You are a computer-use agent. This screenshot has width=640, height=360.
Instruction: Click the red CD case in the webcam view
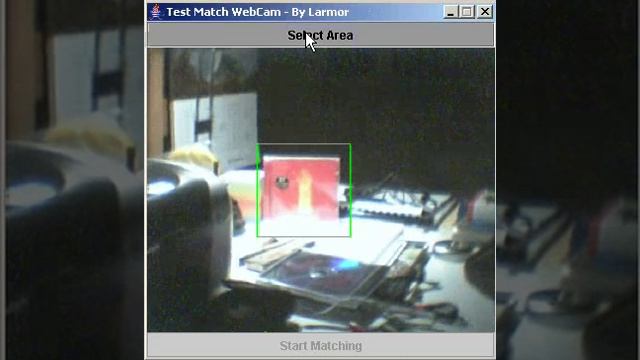[301, 189]
